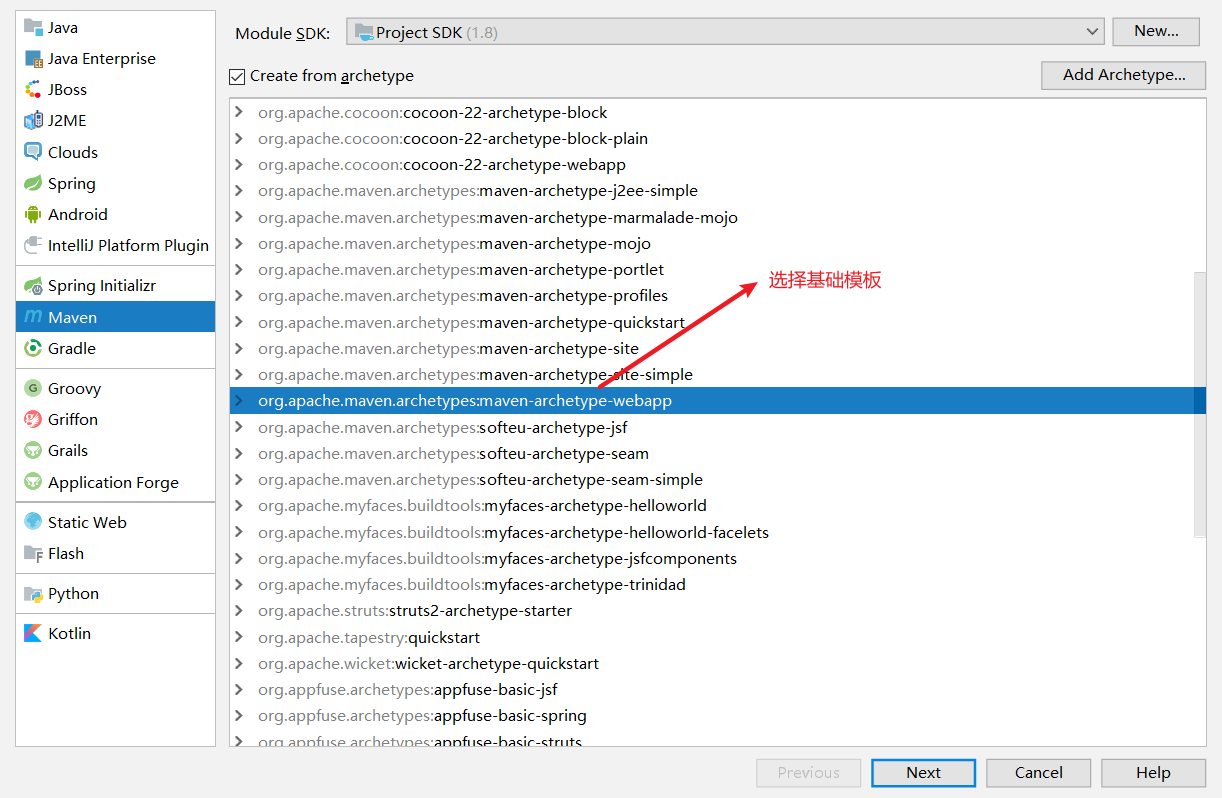The image size is (1222, 798).
Task: Click the Next button
Action: click(x=923, y=772)
